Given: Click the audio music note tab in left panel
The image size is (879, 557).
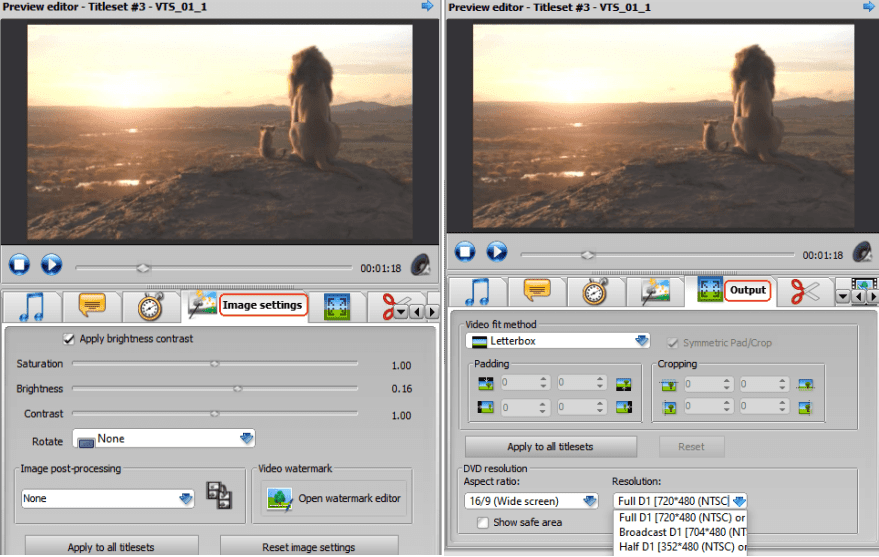Looking at the screenshot, I should pos(31,305).
